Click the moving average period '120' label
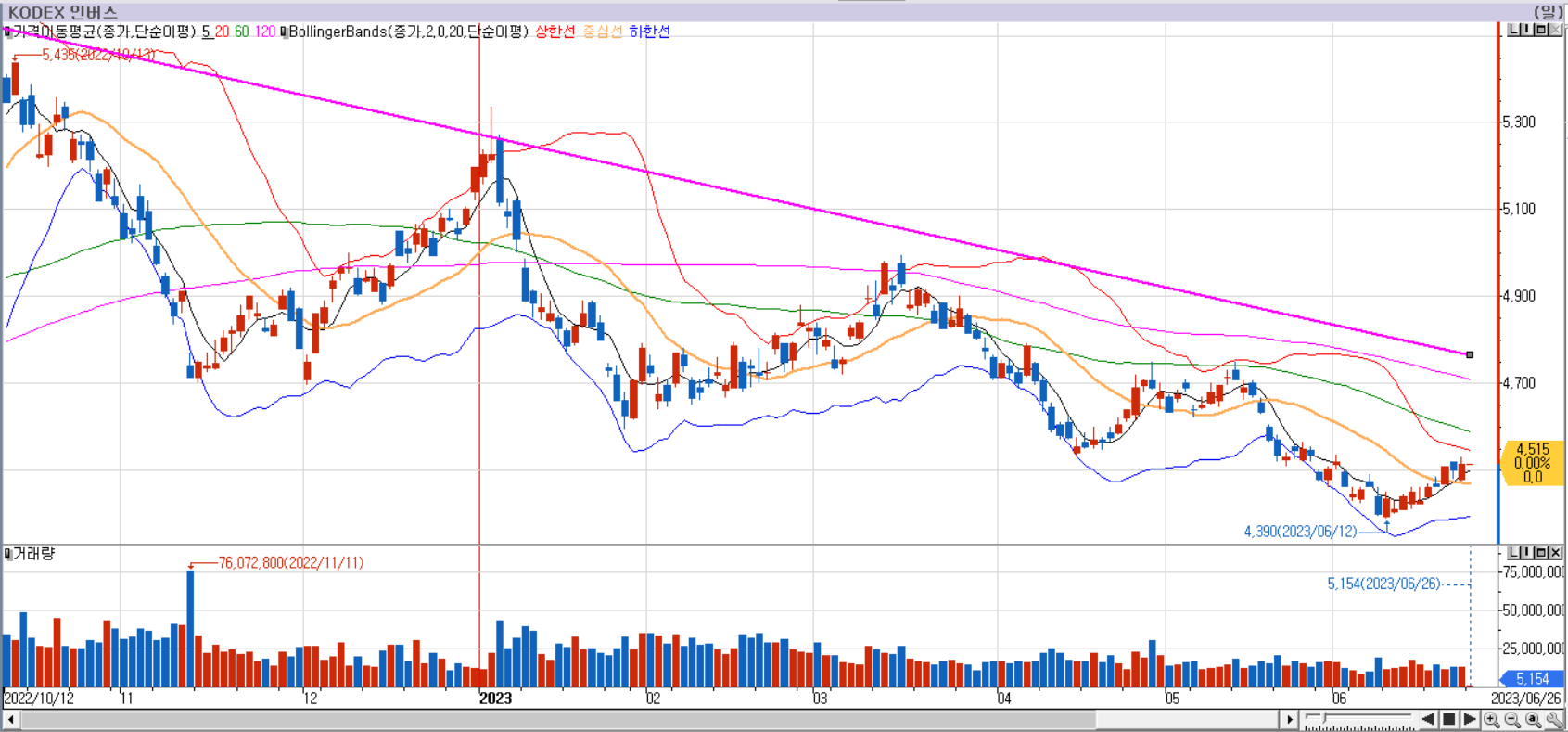 265,32
